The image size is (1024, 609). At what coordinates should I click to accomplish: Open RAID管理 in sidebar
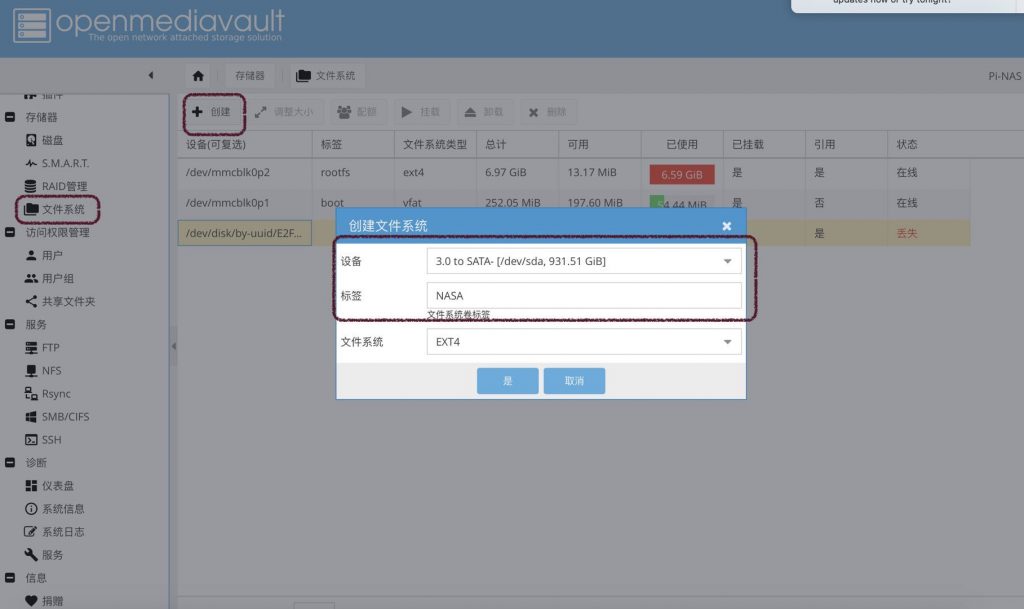coord(63,187)
